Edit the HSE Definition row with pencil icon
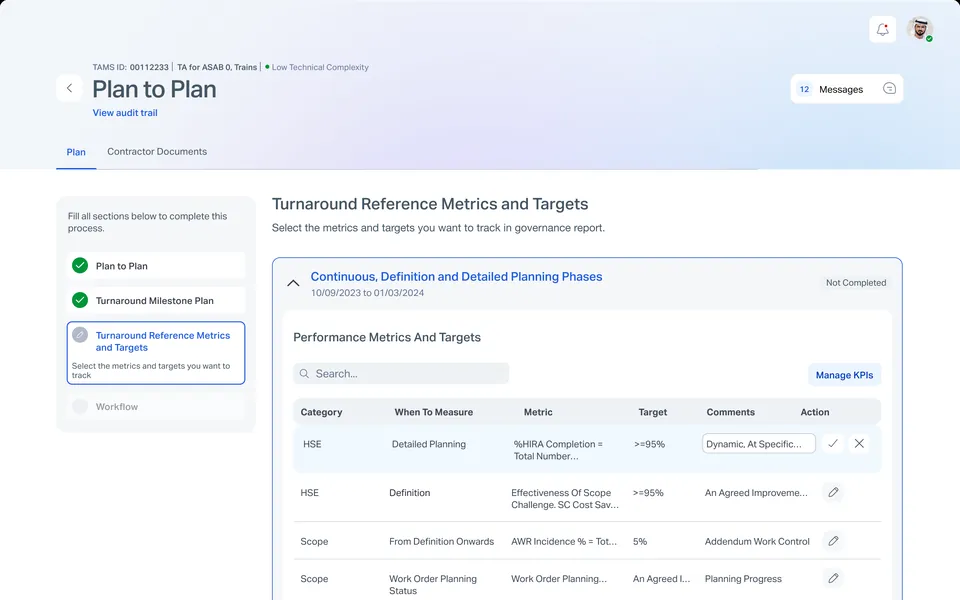The image size is (960, 600). [x=833, y=492]
